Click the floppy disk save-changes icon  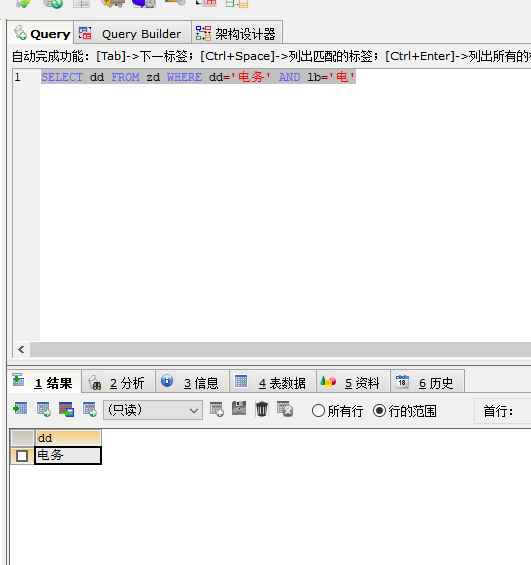tap(239, 409)
